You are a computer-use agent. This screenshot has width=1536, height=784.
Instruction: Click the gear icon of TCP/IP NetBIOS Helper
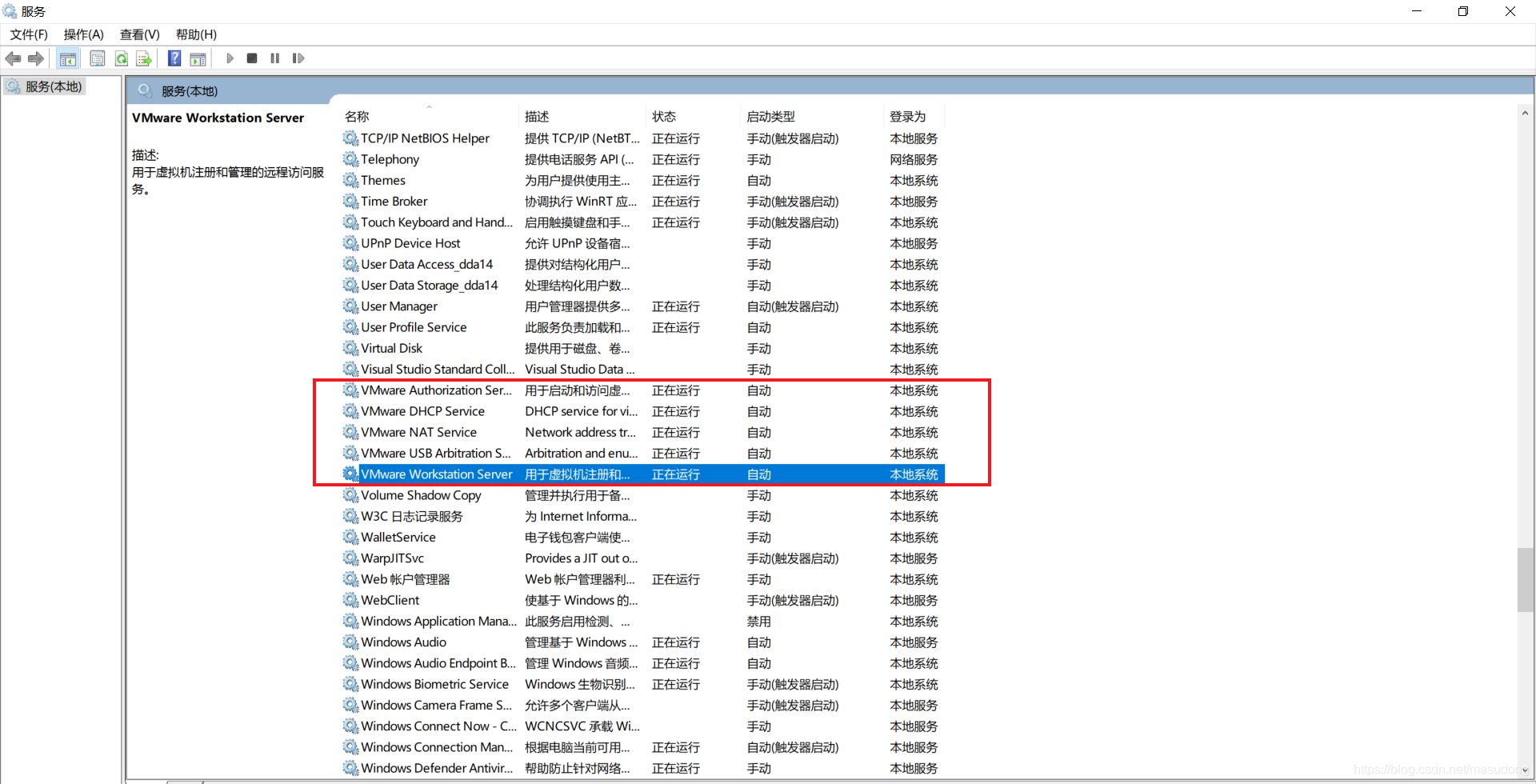click(x=350, y=138)
